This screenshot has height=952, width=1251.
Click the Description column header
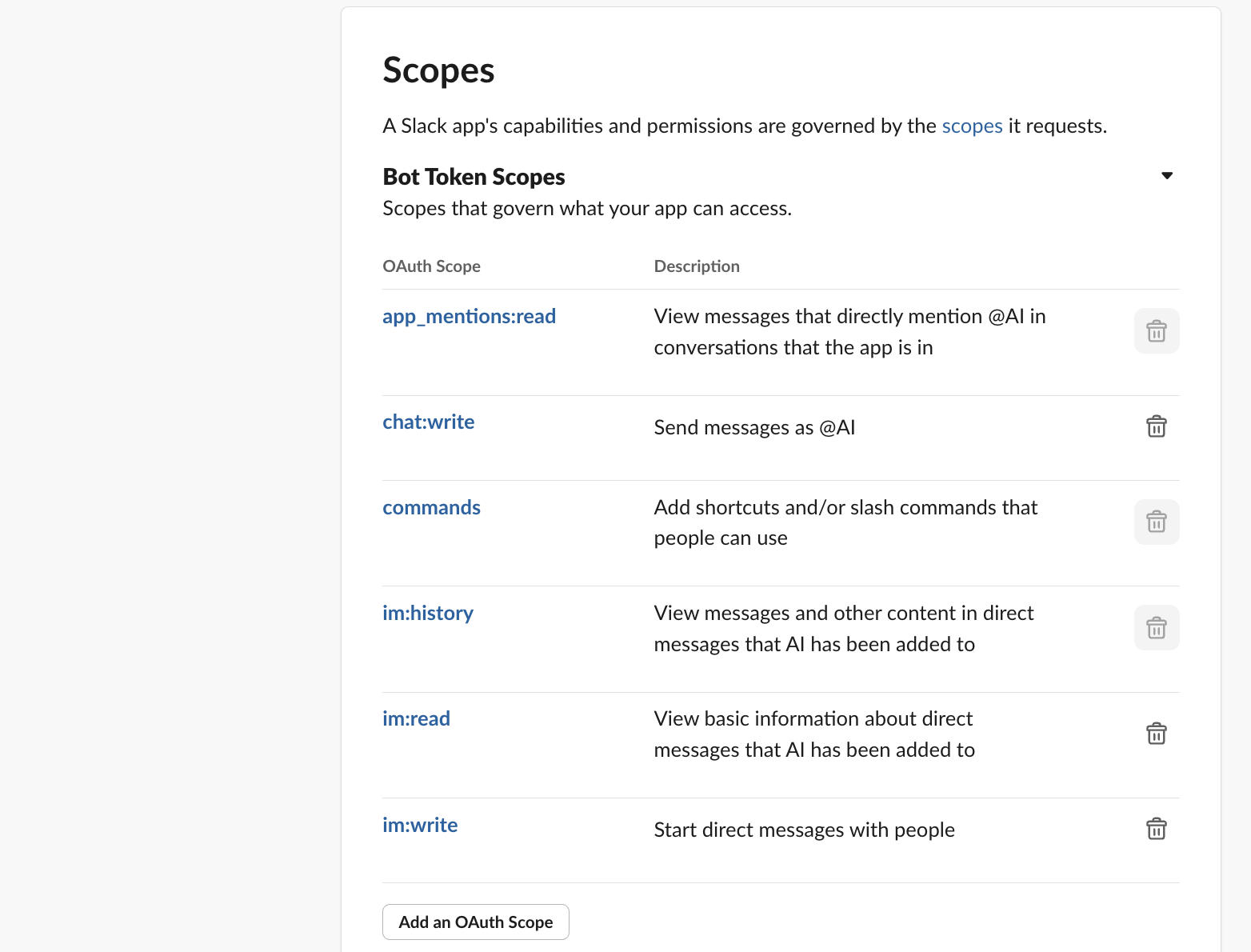(x=697, y=266)
